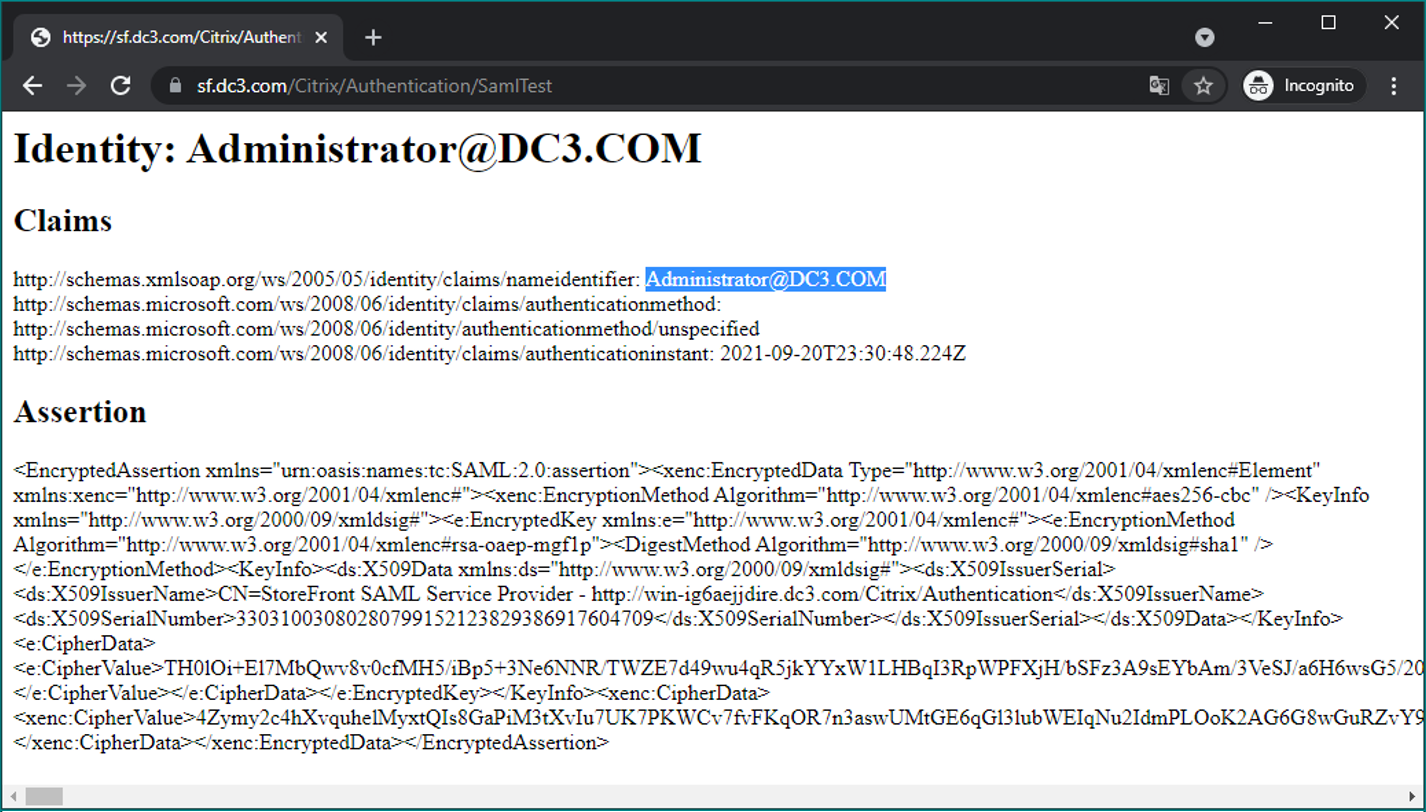Click the Assertion heading
This screenshot has height=812, width=1426.
[x=80, y=412]
